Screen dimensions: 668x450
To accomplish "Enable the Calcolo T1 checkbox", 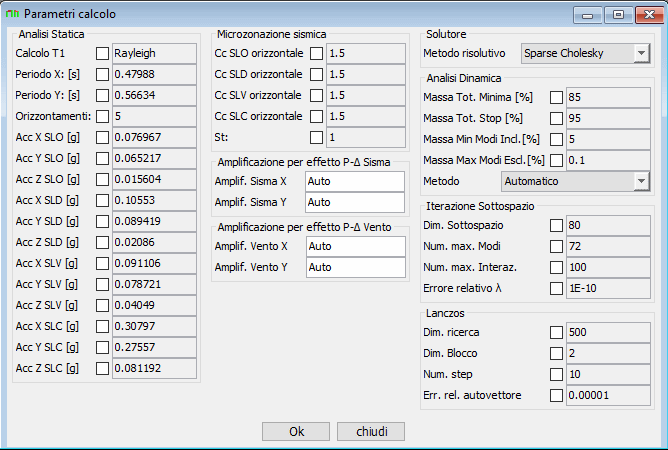I will point(102,53).
